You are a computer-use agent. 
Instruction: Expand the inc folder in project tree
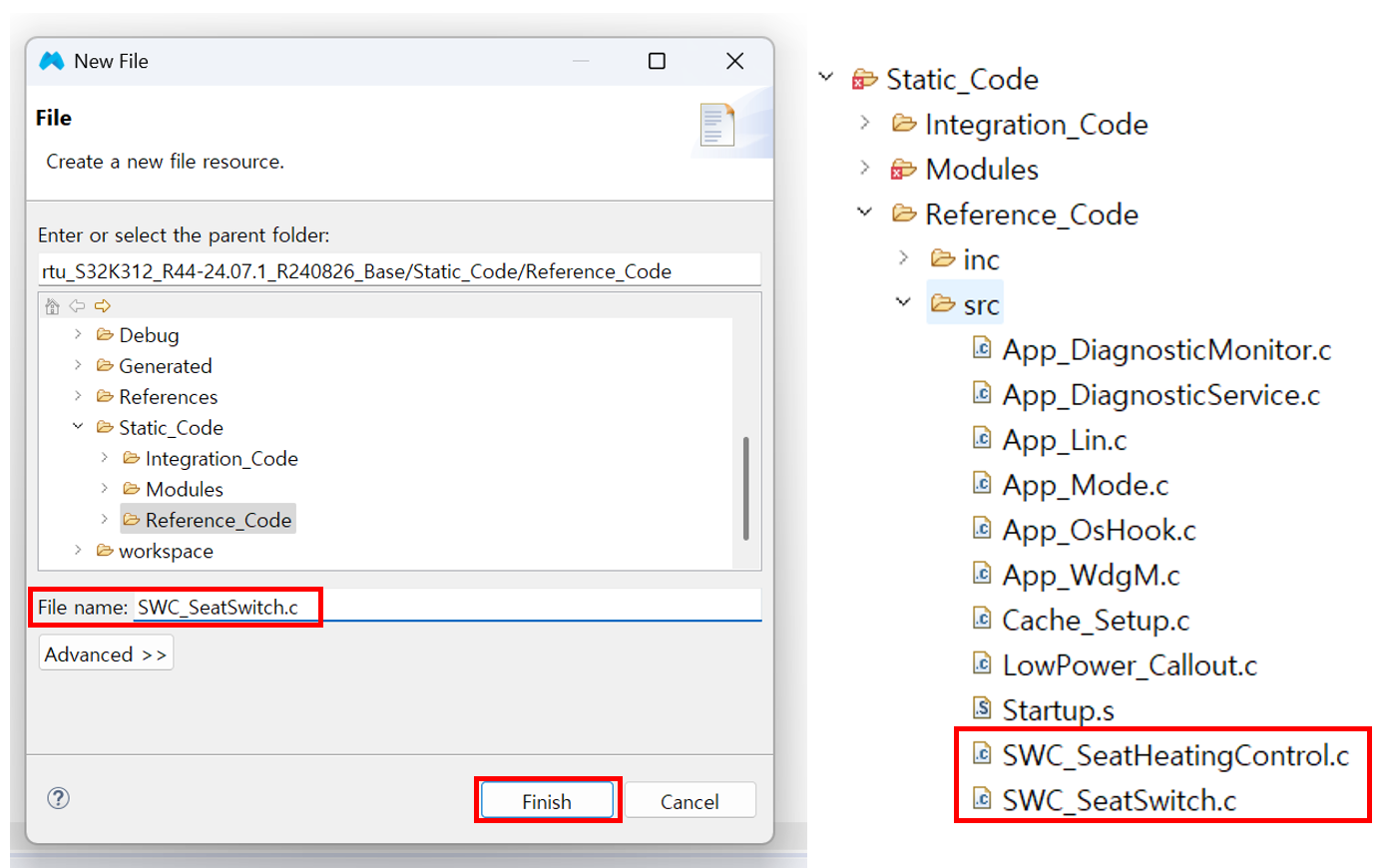(903, 258)
